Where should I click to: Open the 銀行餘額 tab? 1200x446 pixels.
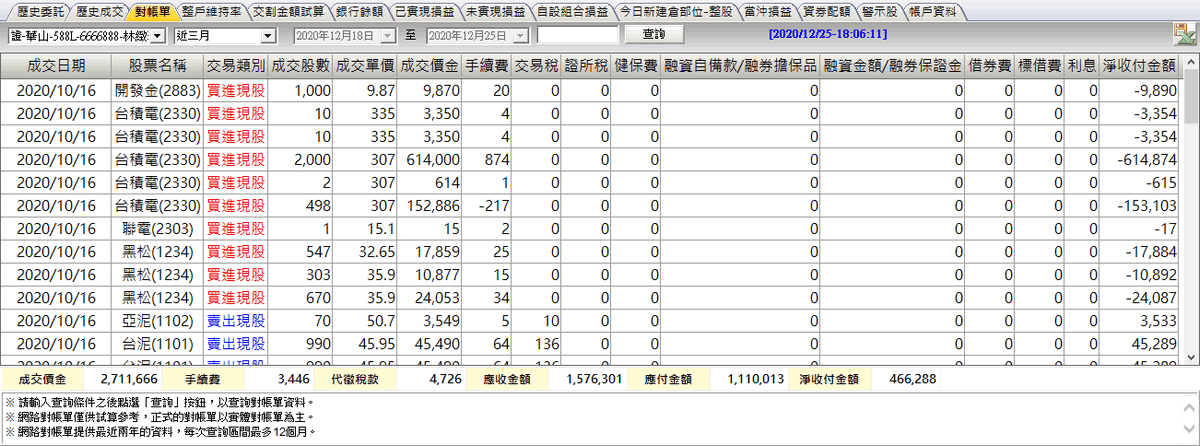point(361,13)
